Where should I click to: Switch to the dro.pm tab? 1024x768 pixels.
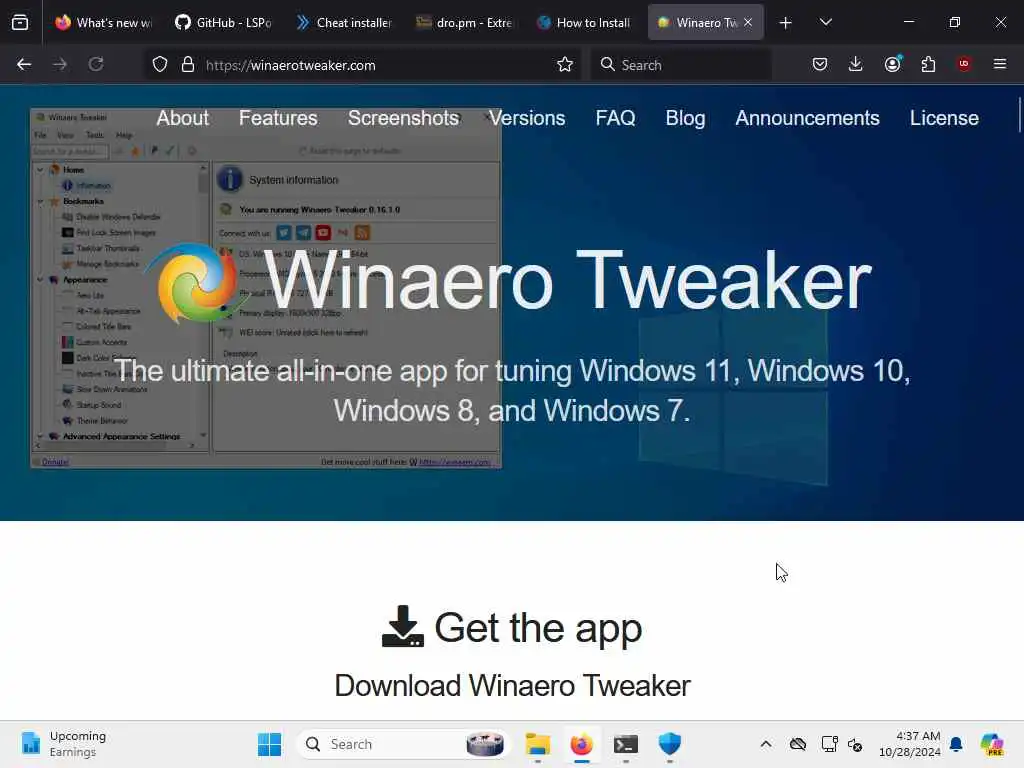(x=464, y=22)
